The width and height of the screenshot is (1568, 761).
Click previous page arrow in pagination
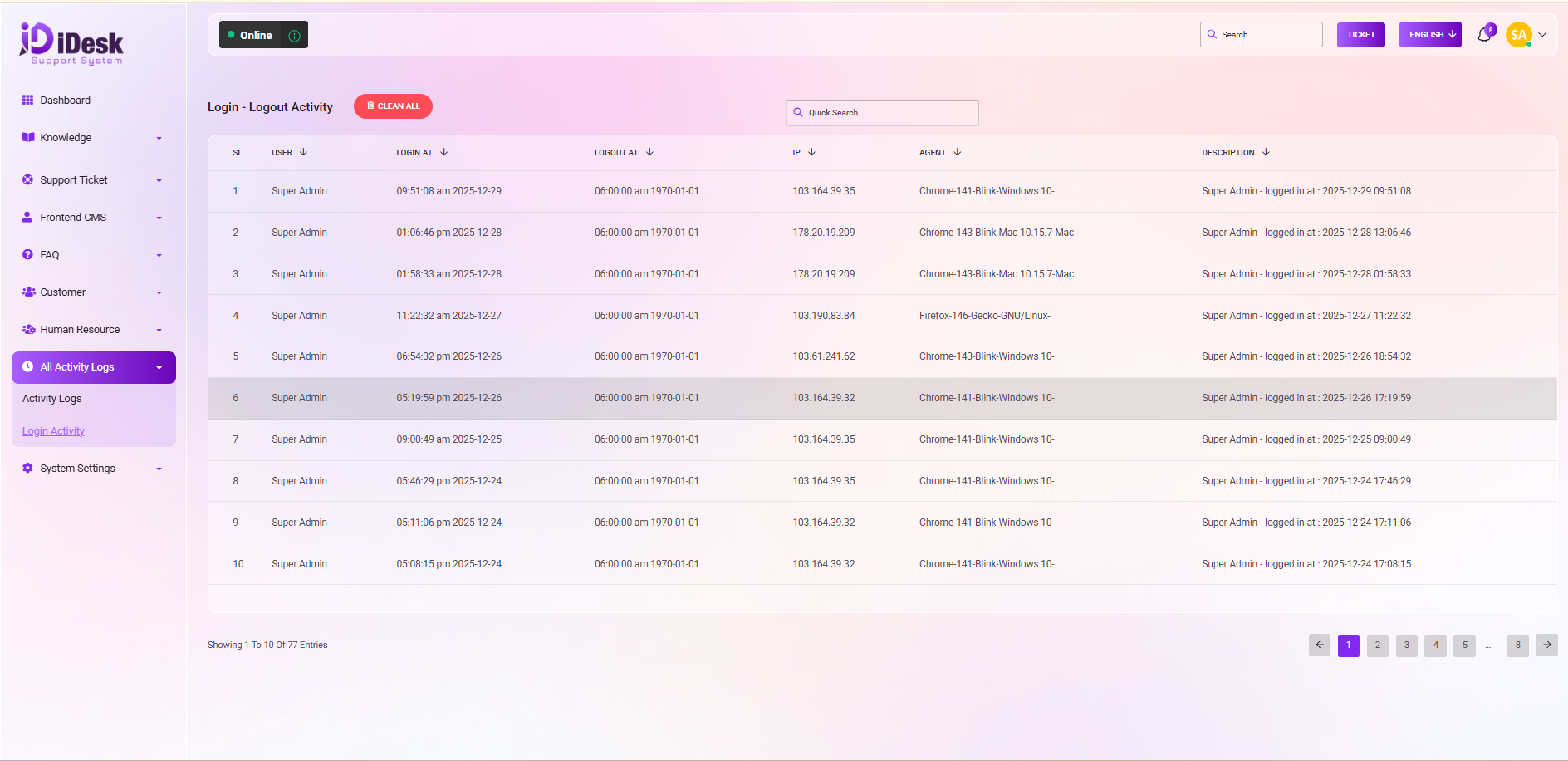point(1319,645)
